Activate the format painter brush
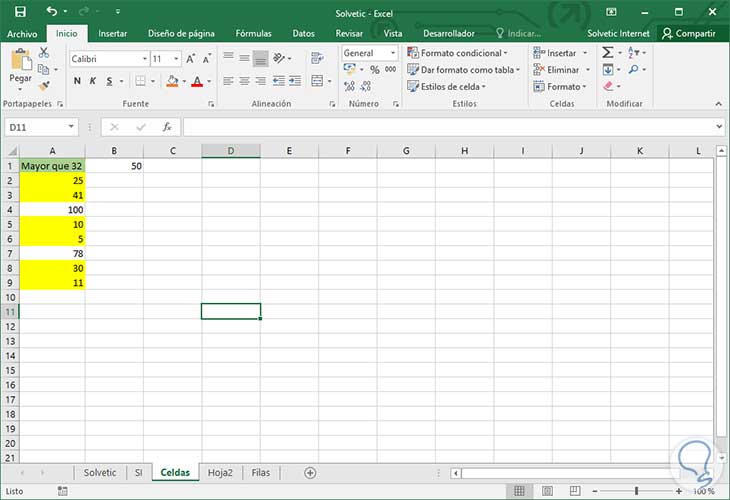 [x=44, y=86]
